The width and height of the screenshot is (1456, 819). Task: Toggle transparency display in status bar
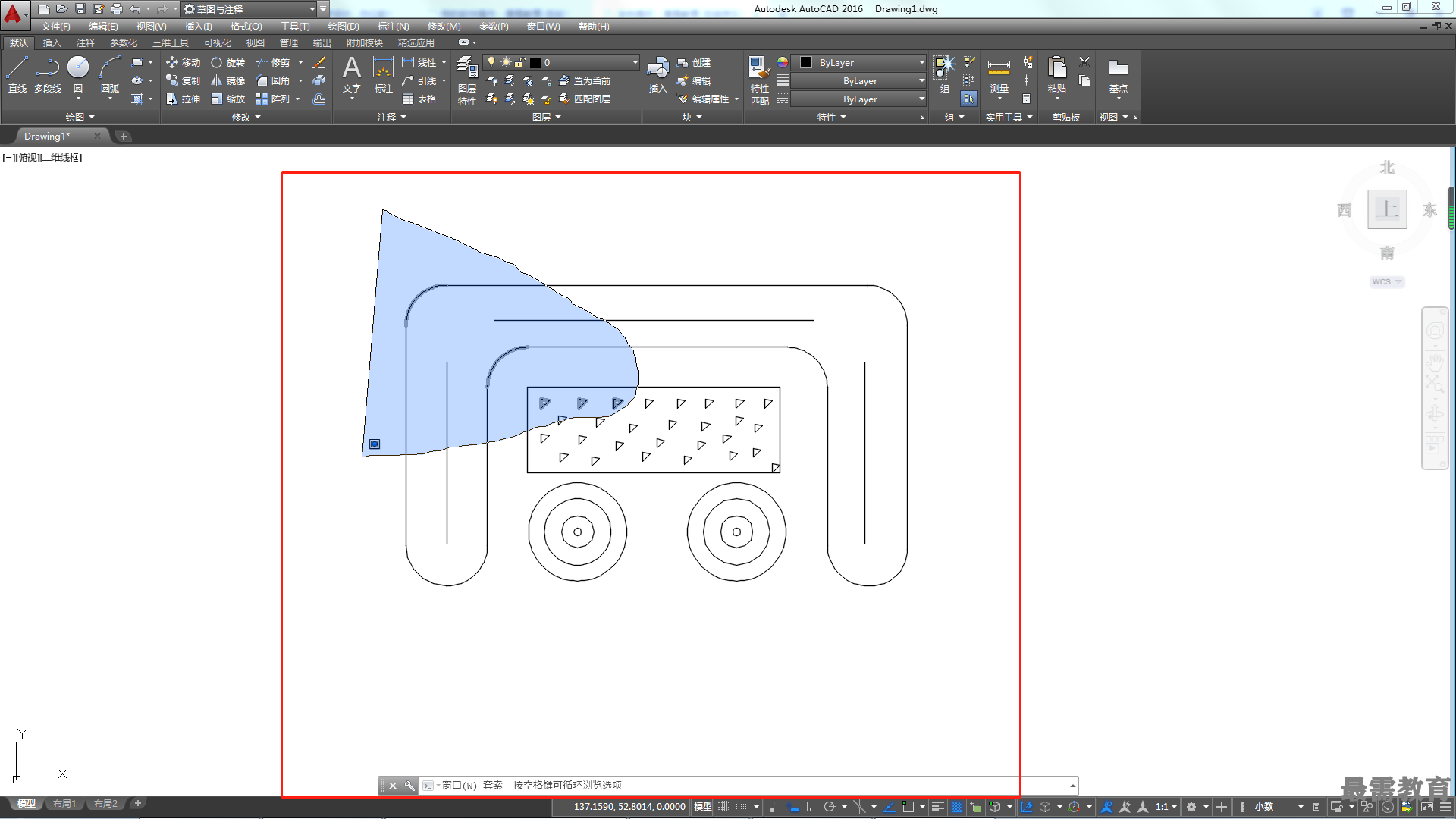957,807
